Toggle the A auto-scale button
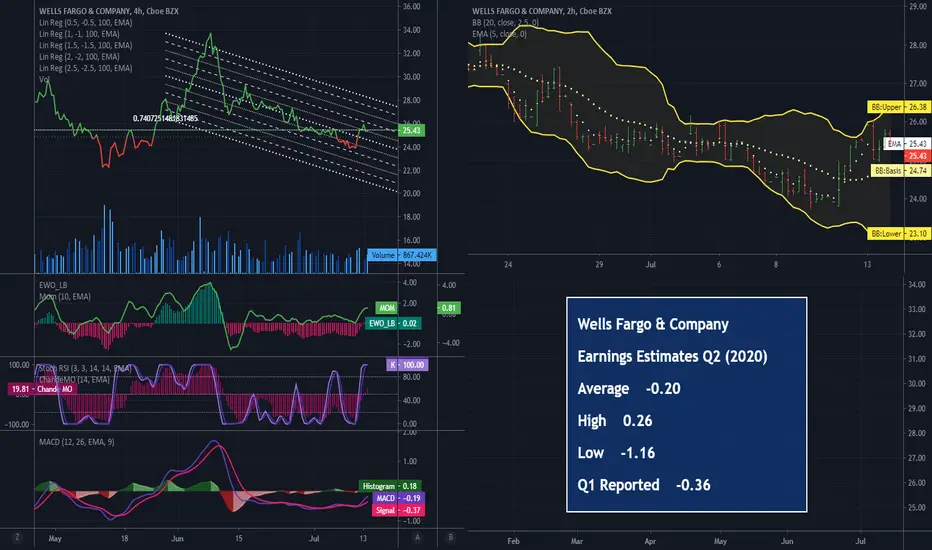932x550 pixels. 417,538
